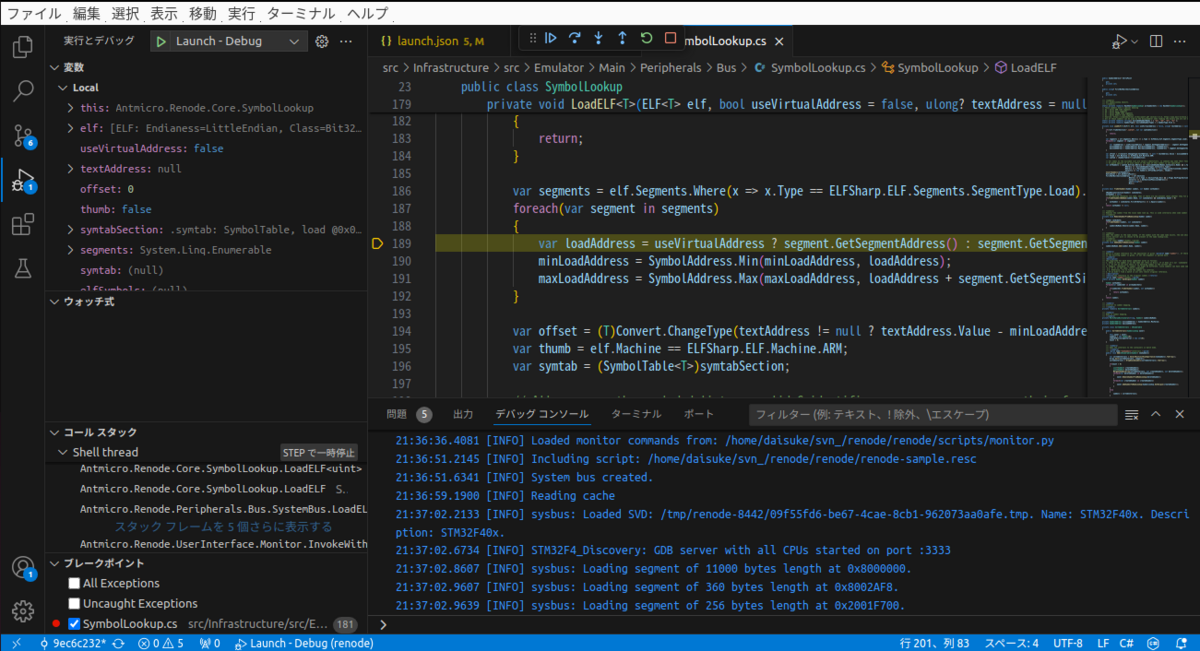Open the Launch - Debug configuration dropdown

click(x=229, y=41)
